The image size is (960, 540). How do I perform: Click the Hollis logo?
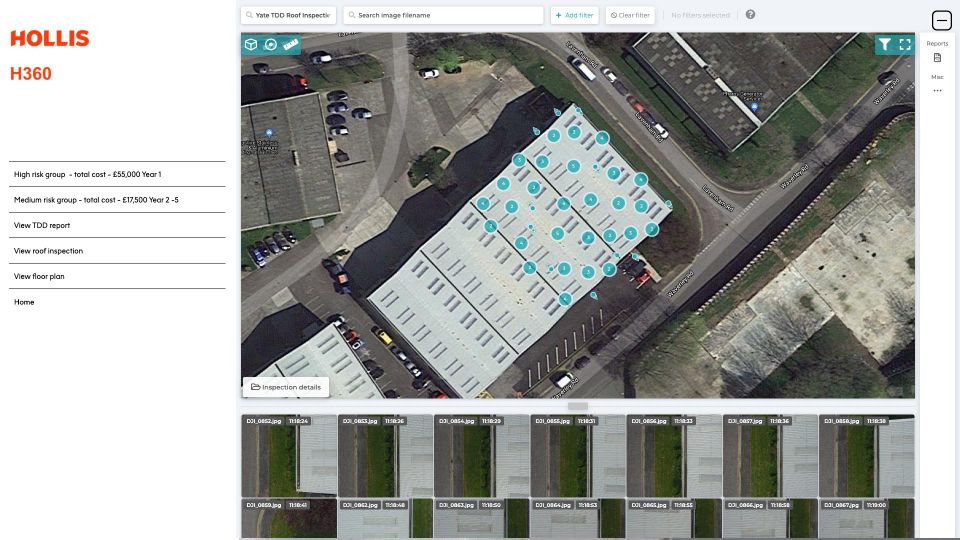[50, 39]
